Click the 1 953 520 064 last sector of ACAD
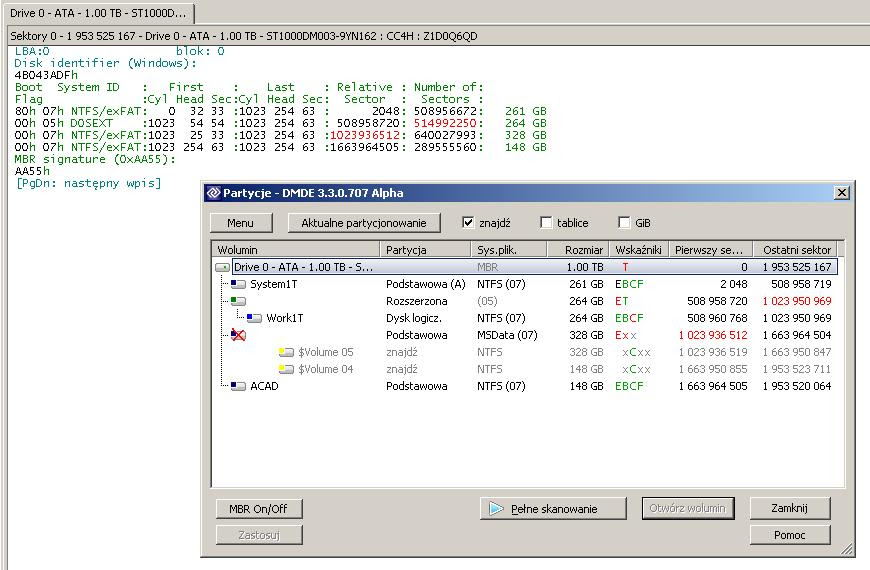Image resolution: width=870 pixels, height=570 pixels. click(797, 386)
